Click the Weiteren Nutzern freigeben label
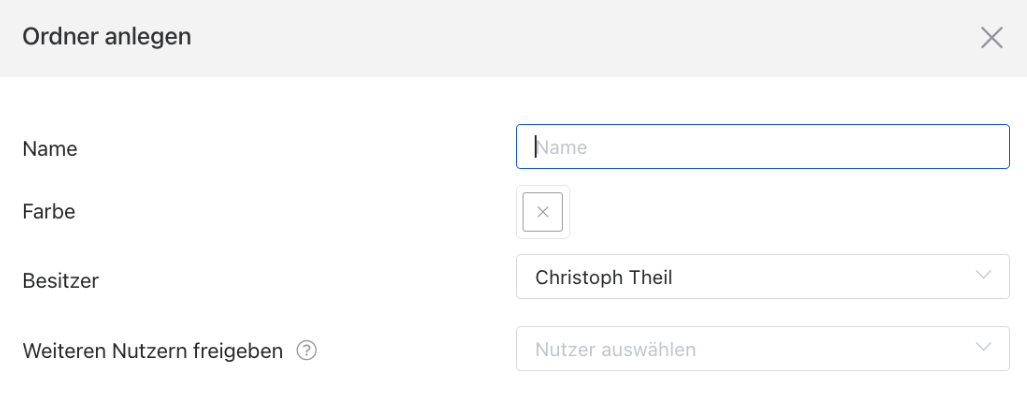 [x=153, y=351]
